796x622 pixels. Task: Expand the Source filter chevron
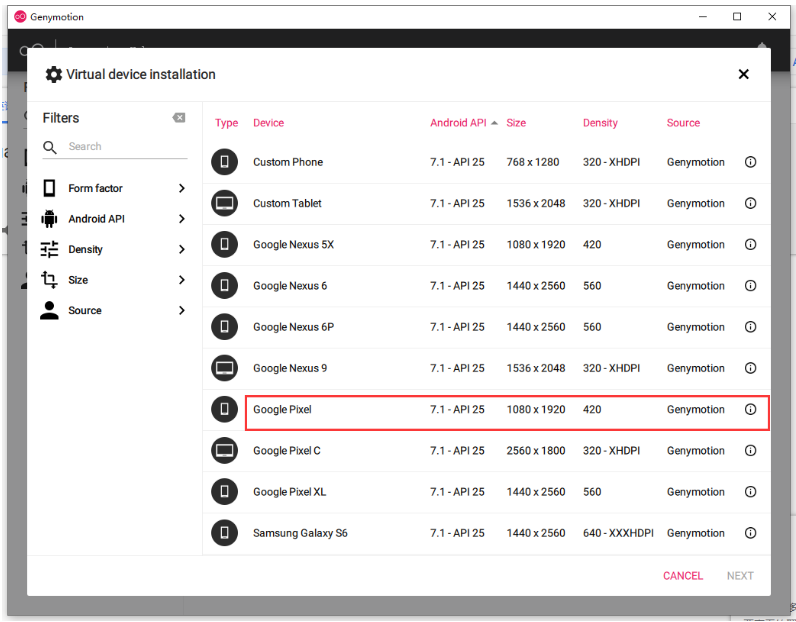(182, 310)
